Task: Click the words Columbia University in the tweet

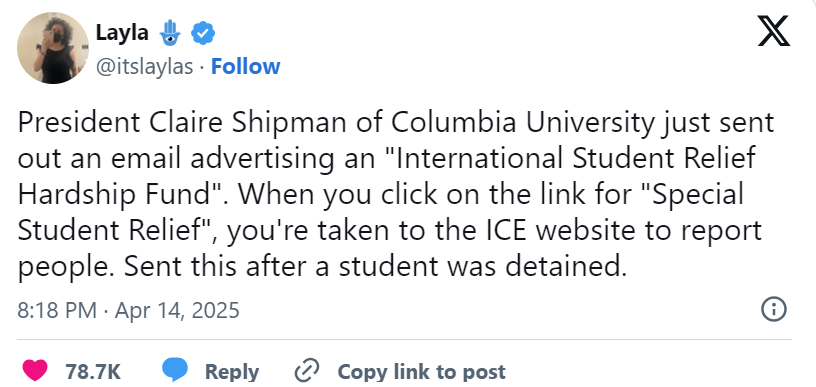Action: [522, 123]
